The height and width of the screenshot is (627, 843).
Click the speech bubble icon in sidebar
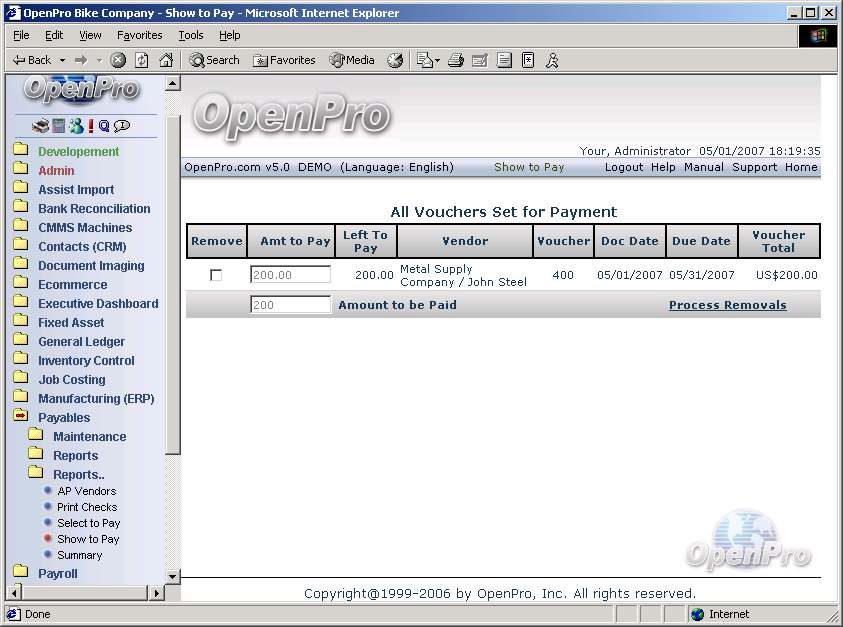click(x=122, y=126)
